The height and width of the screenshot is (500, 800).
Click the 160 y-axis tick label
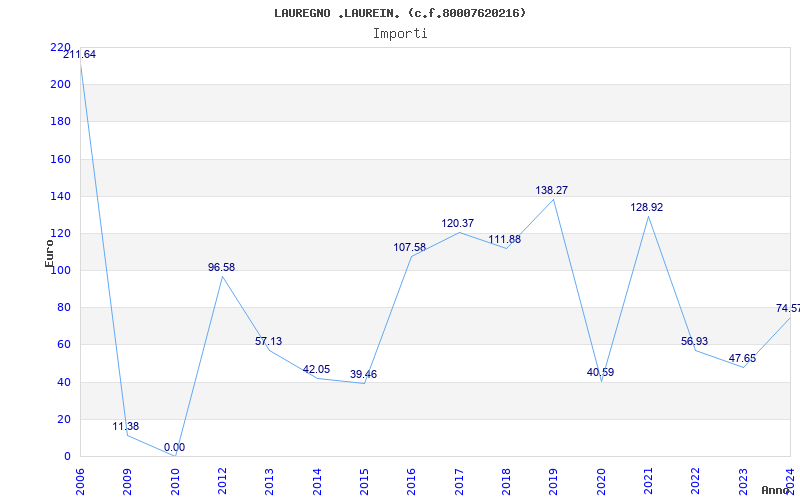(x=60, y=159)
